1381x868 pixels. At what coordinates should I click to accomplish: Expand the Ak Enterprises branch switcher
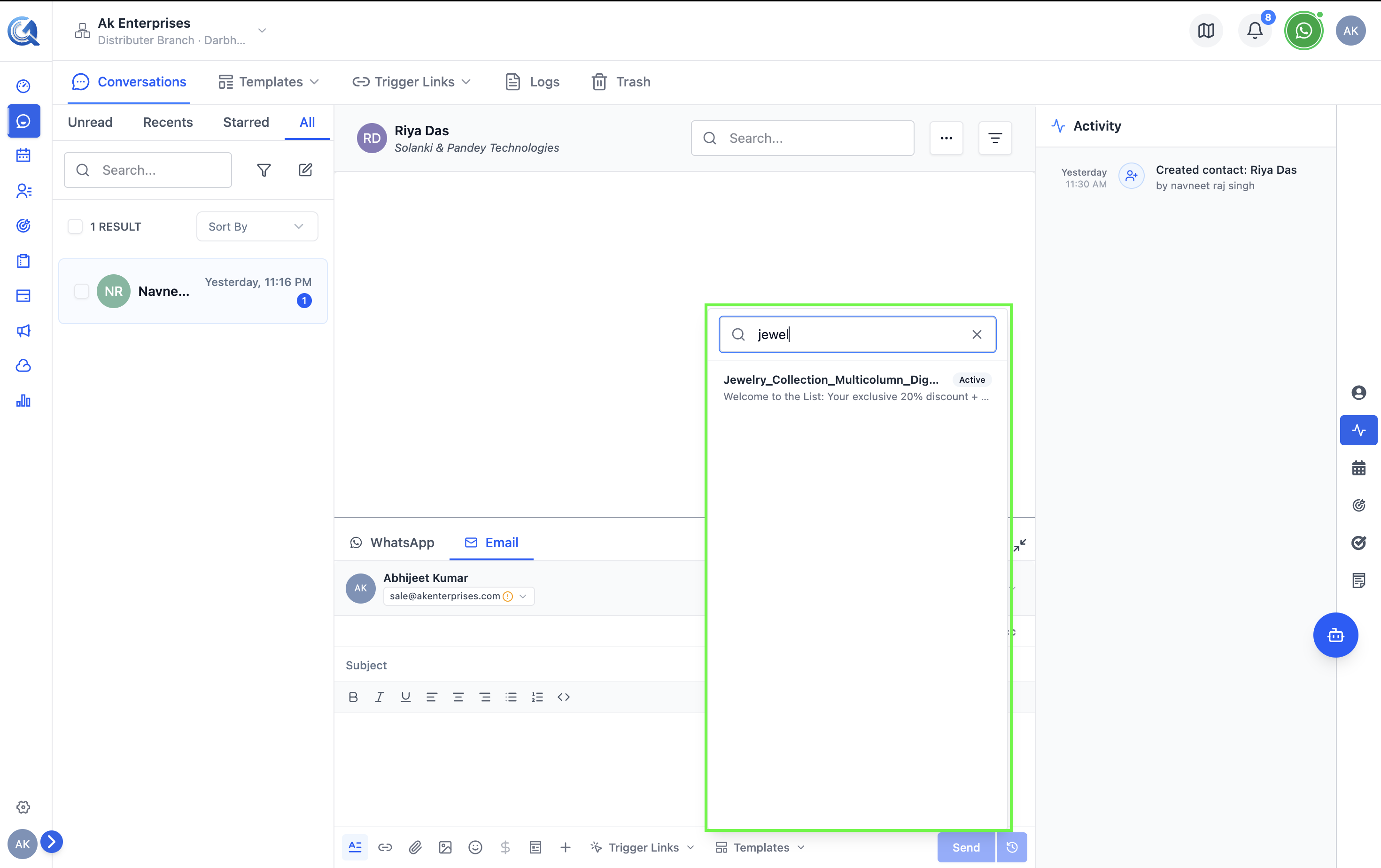pos(262,31)
